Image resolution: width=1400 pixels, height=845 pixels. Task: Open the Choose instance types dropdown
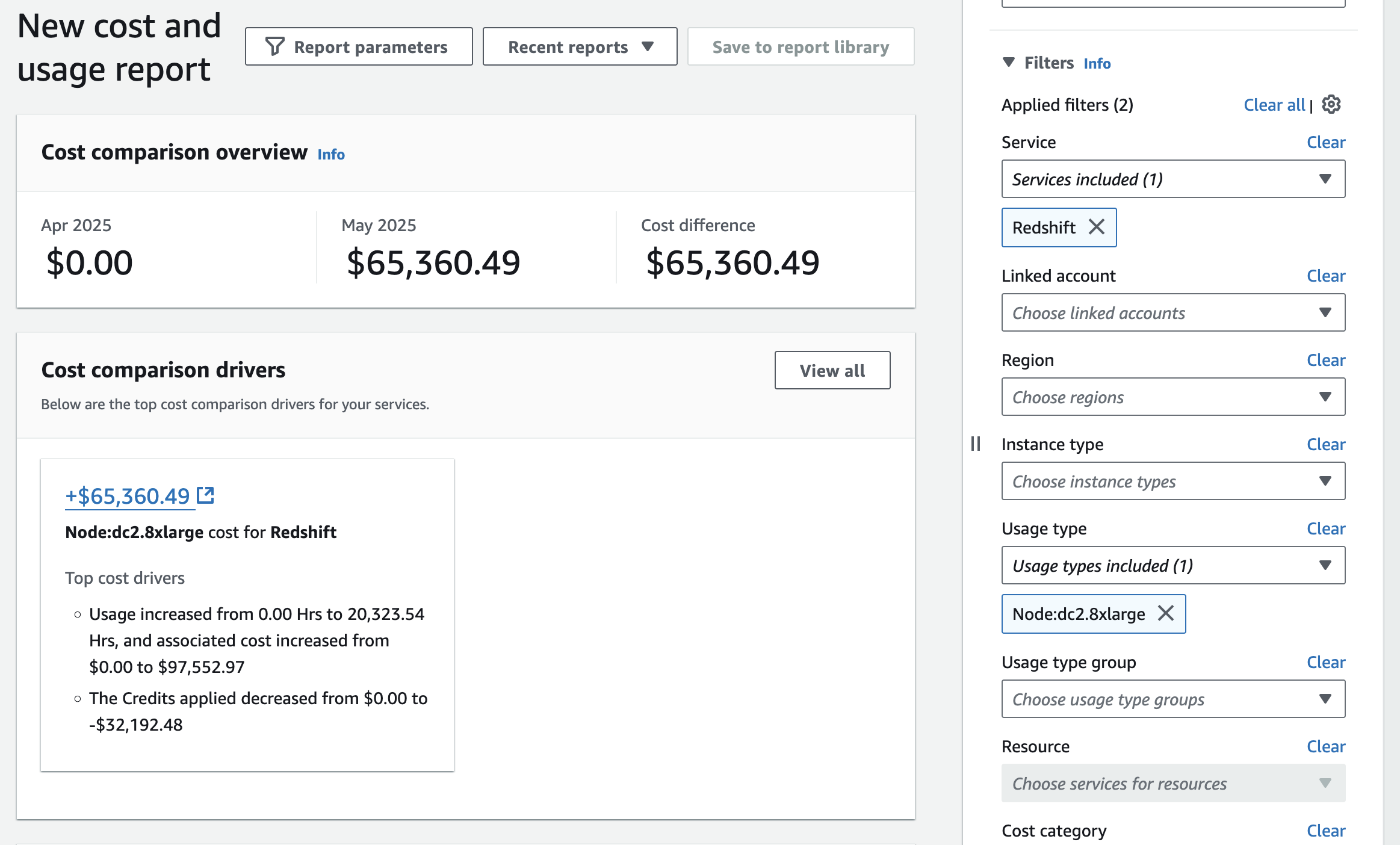(x=1172, y=481)
